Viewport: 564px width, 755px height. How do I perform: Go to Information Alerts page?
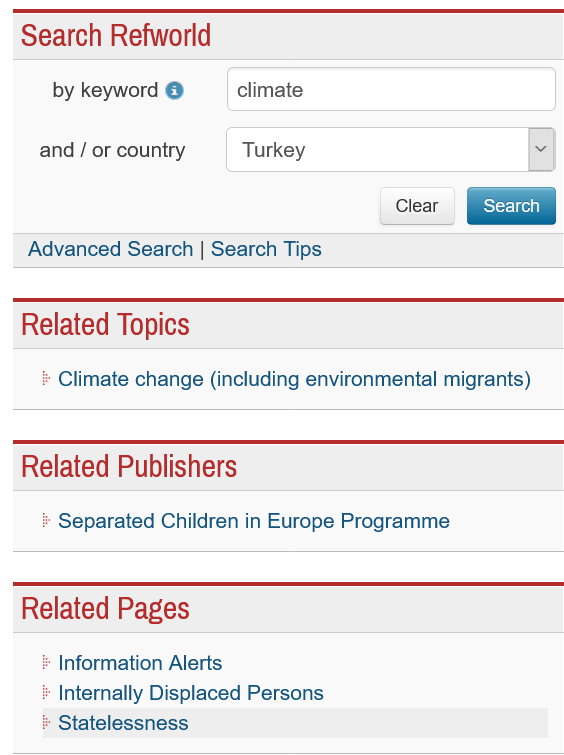[140, 663]
